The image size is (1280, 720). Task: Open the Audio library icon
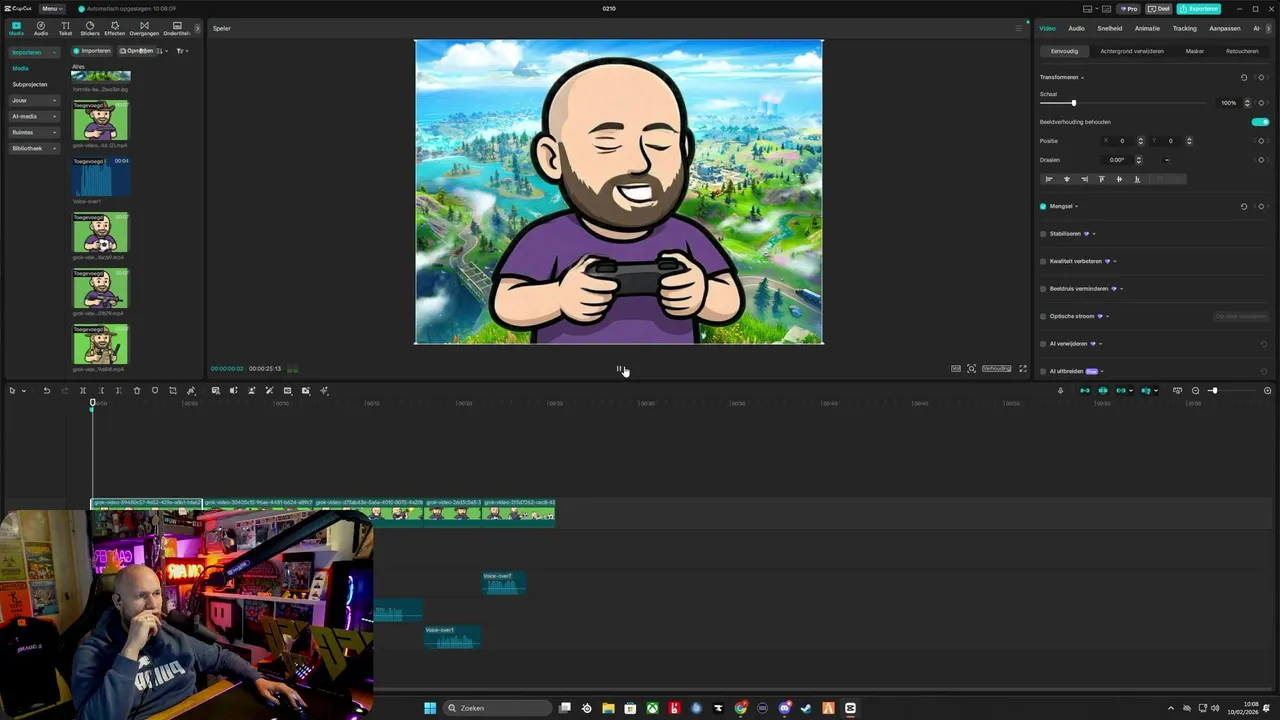[x=41, y=28]
